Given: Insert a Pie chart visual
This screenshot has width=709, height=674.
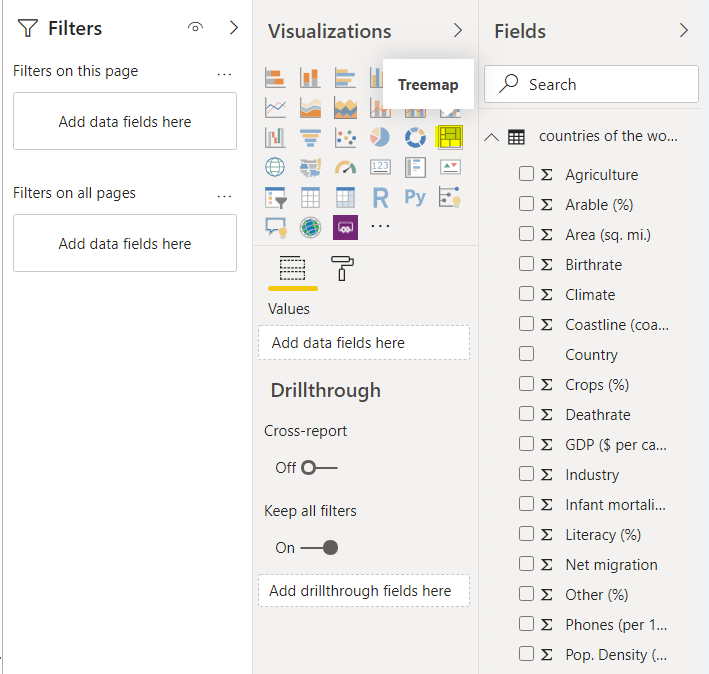Looking at the screenshot, I should pyautogui.click(x=380, y=136).
